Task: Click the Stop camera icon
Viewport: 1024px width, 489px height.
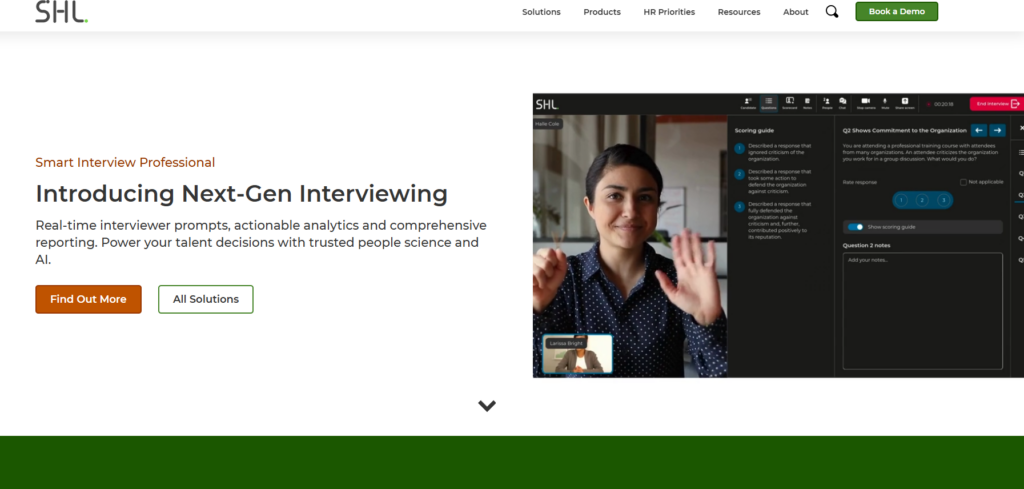Action: 866,103
